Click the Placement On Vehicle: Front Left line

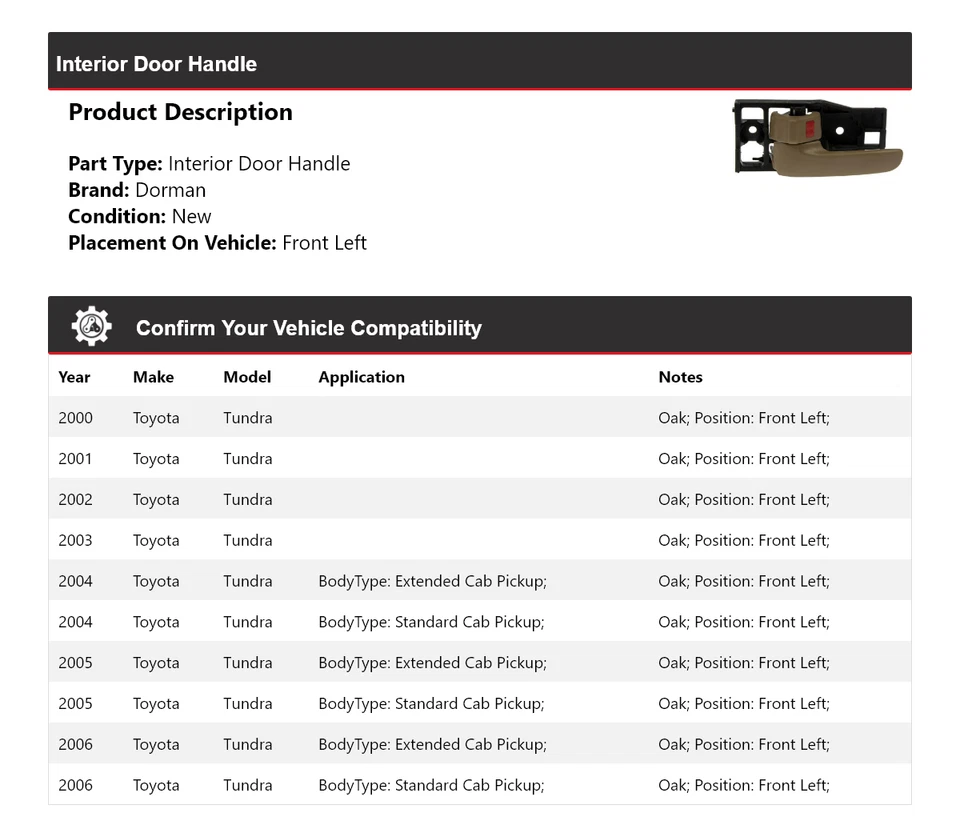coord(217,243)
